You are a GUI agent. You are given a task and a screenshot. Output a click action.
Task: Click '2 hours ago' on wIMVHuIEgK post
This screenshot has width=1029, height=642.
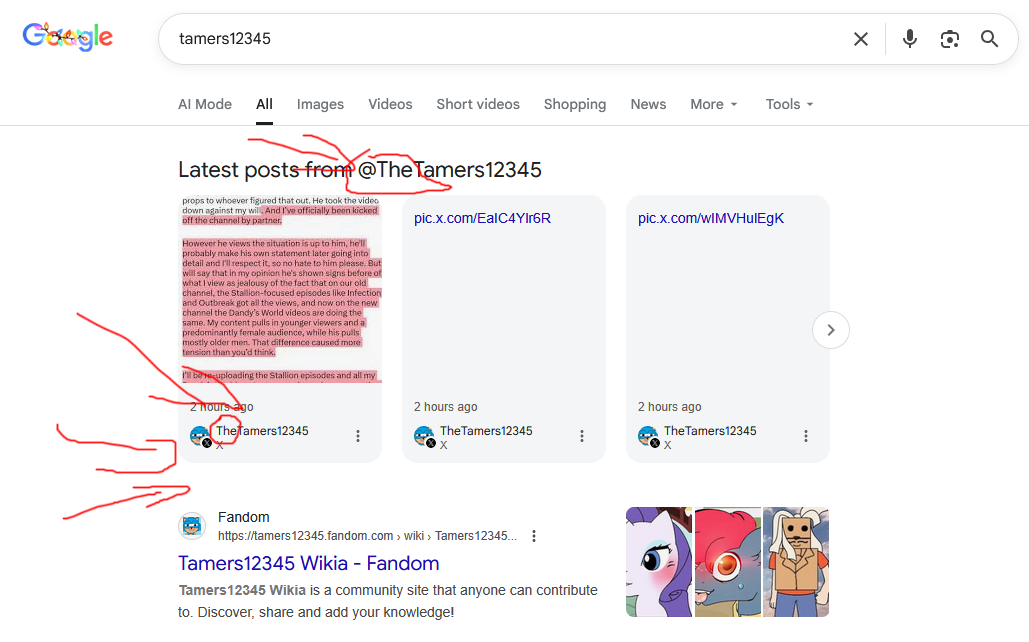pyautogui.click(x=669, y=407)
